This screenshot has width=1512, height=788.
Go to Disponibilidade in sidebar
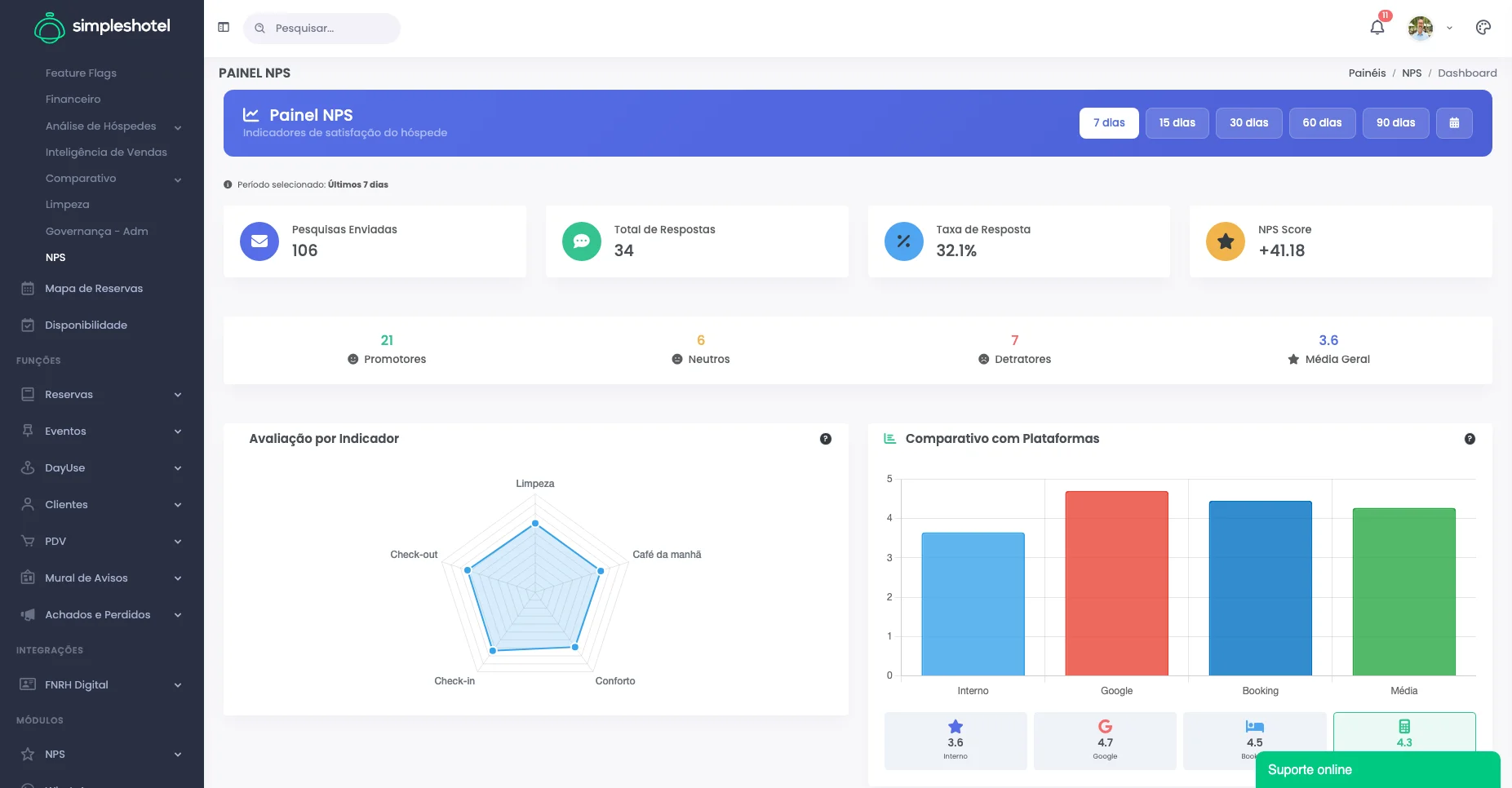point(86,325)
